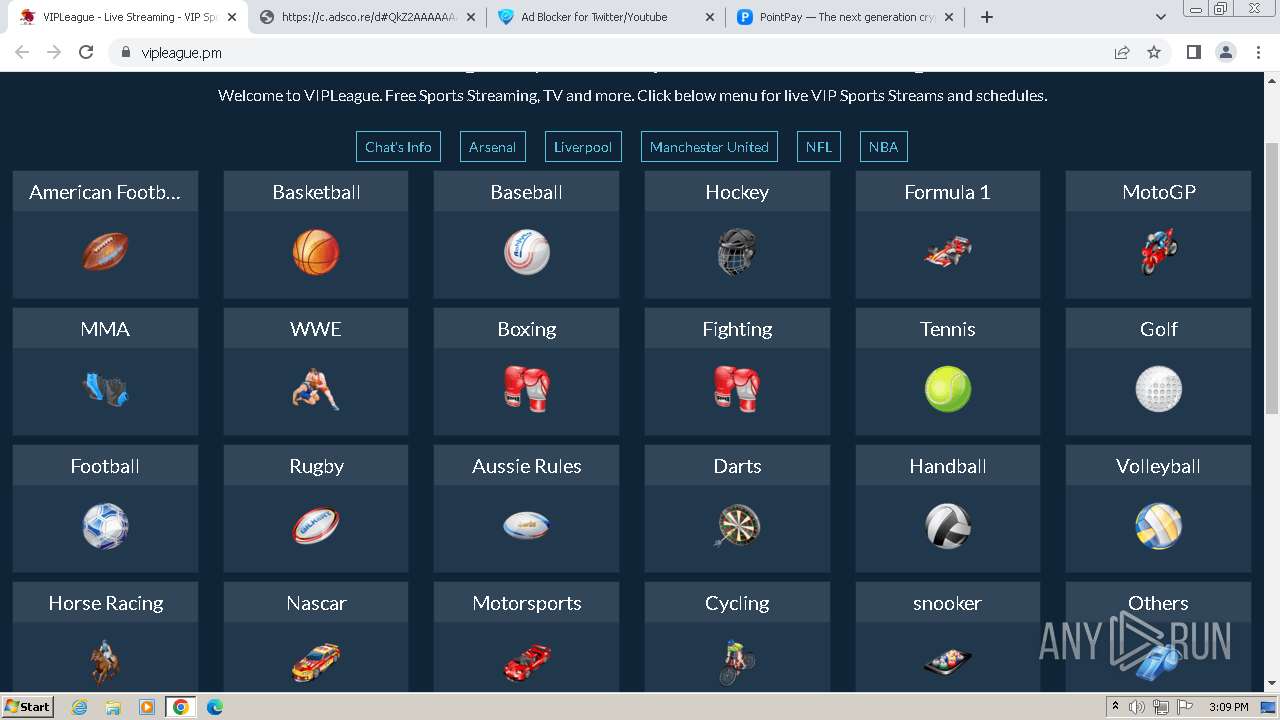Open File Explorer from taskbar
The height and width of the screenshot is (720, 1280).
pos(113,707)
